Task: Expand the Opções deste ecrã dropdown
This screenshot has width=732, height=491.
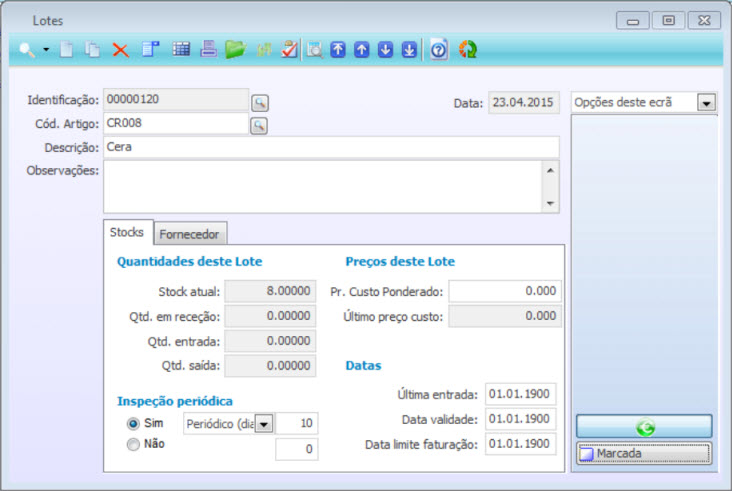Action: 706,103
